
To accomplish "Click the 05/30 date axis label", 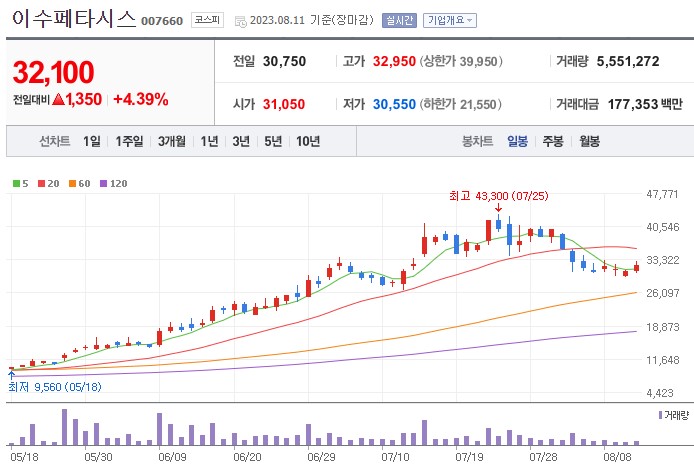I will [x=98, y=457].
